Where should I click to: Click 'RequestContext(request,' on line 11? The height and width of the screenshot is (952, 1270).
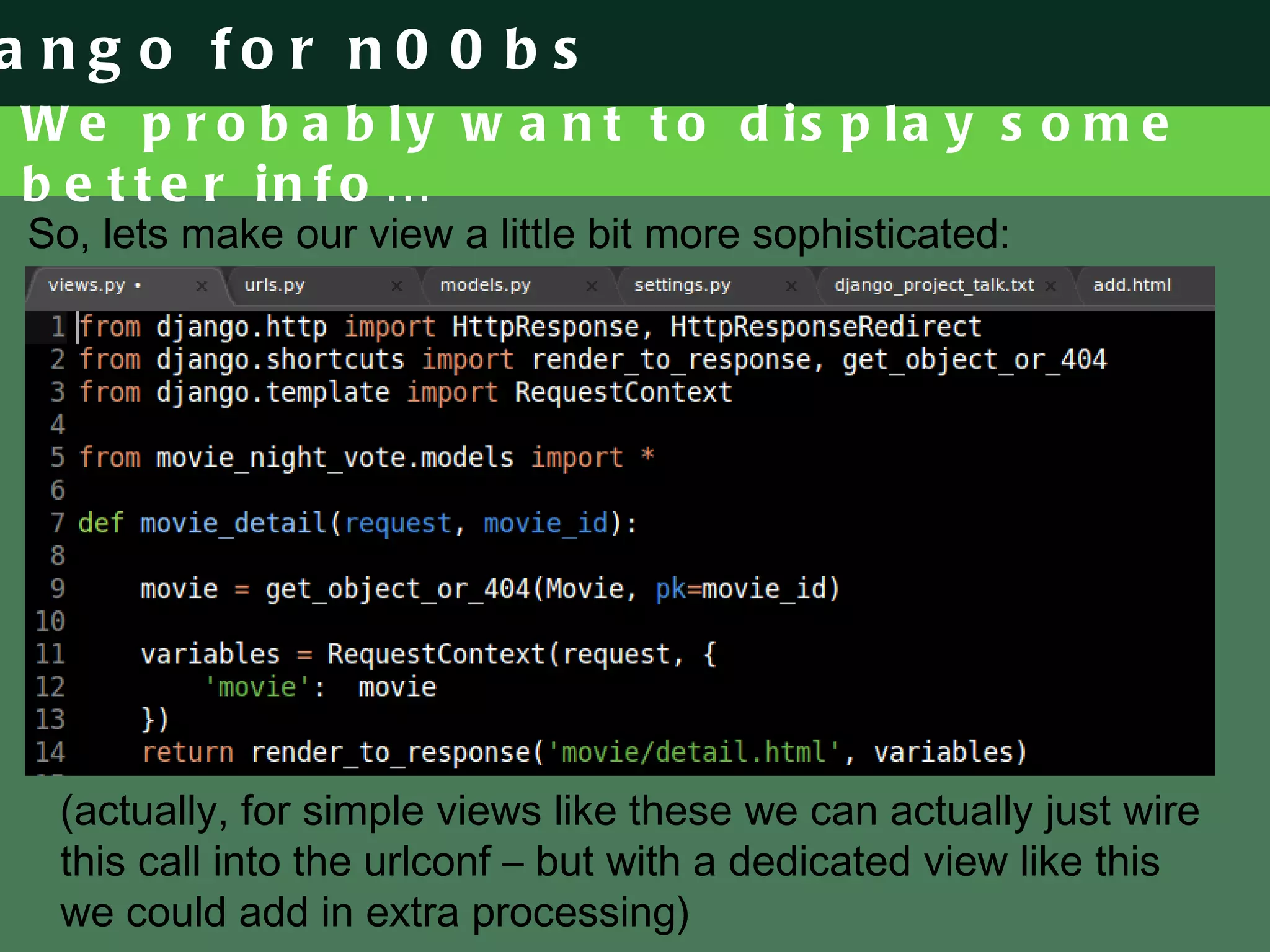[x=506, y=655]
